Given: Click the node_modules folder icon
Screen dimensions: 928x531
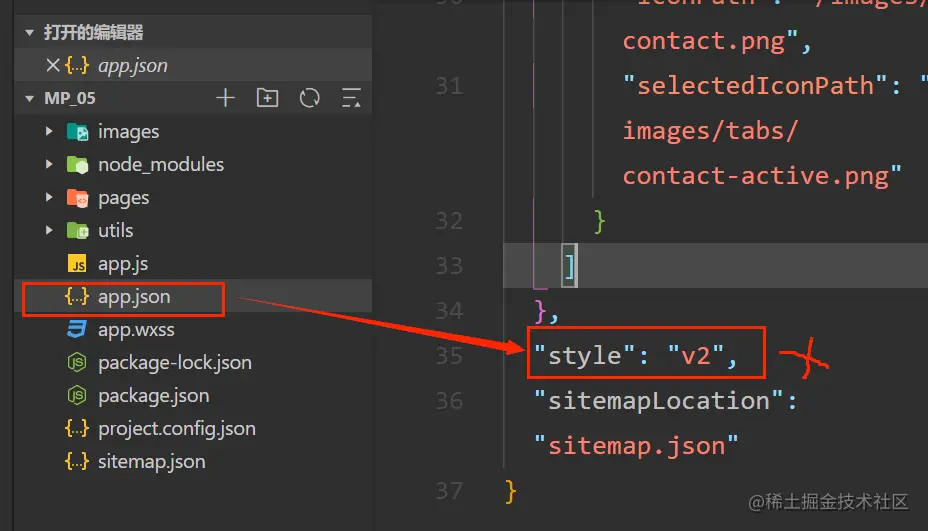Looking at the screenshot, I should click(77, 165).
